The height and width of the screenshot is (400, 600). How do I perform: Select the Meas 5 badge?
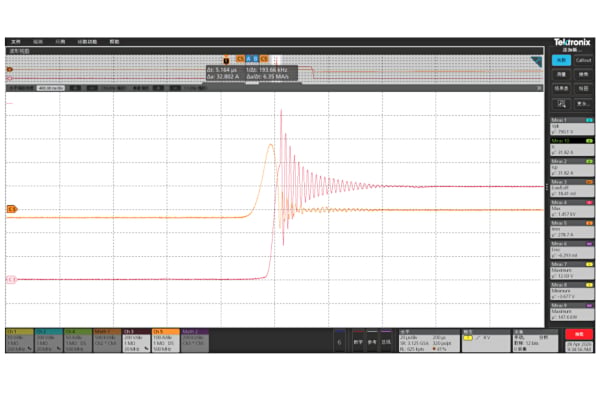(x=572, y=229)
